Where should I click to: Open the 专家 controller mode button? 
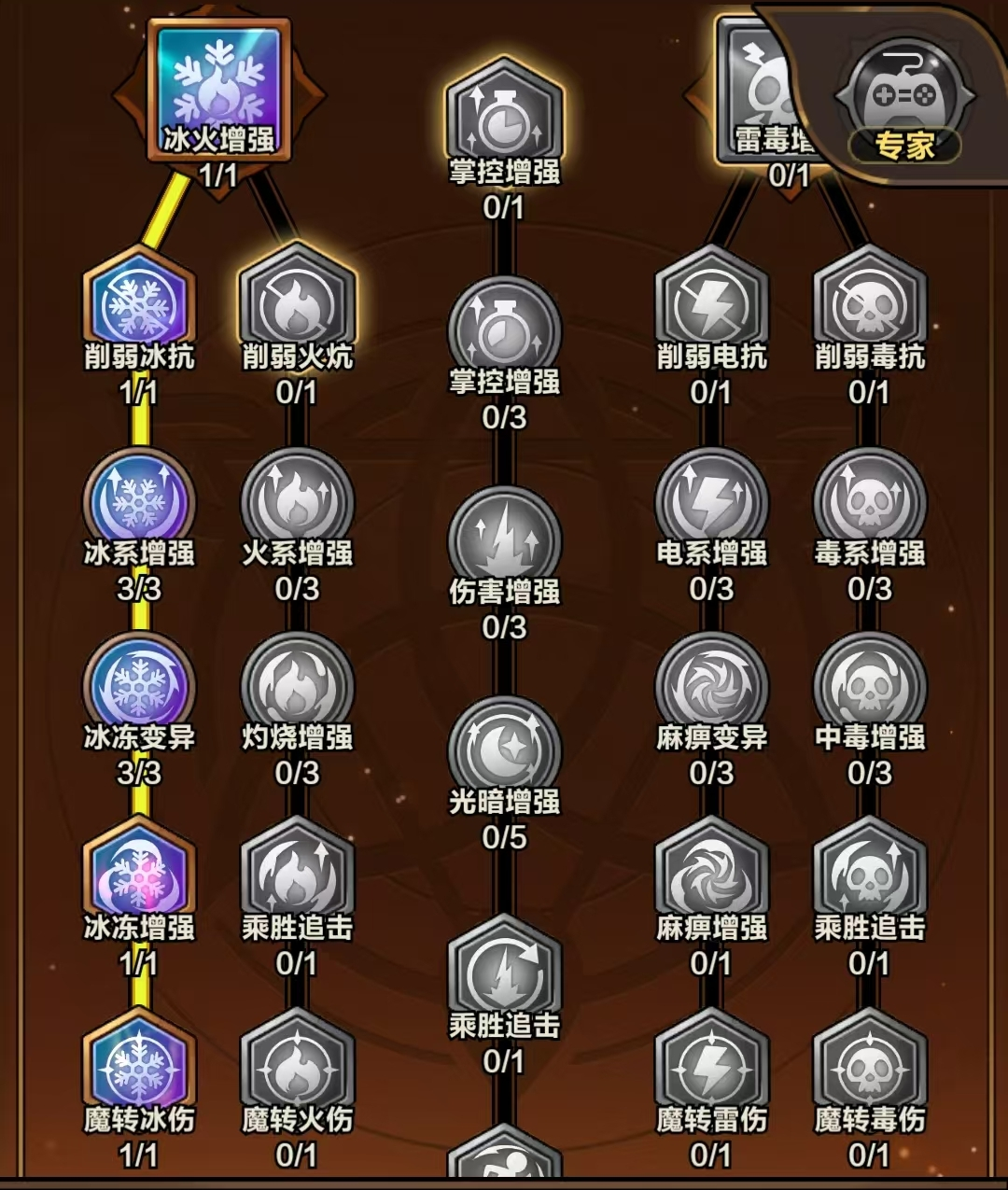[903, 98]
